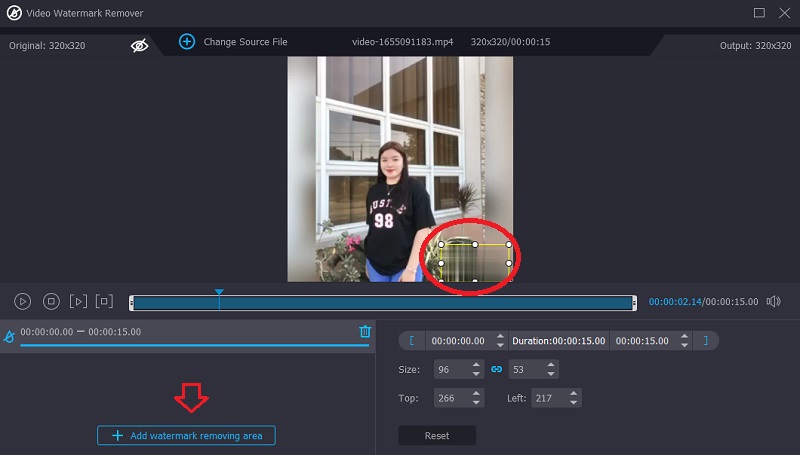The width and height of the screenshot is (800, 455).
Task: Toggle the aspect ratio link lock
Action: tap(496, 369)
